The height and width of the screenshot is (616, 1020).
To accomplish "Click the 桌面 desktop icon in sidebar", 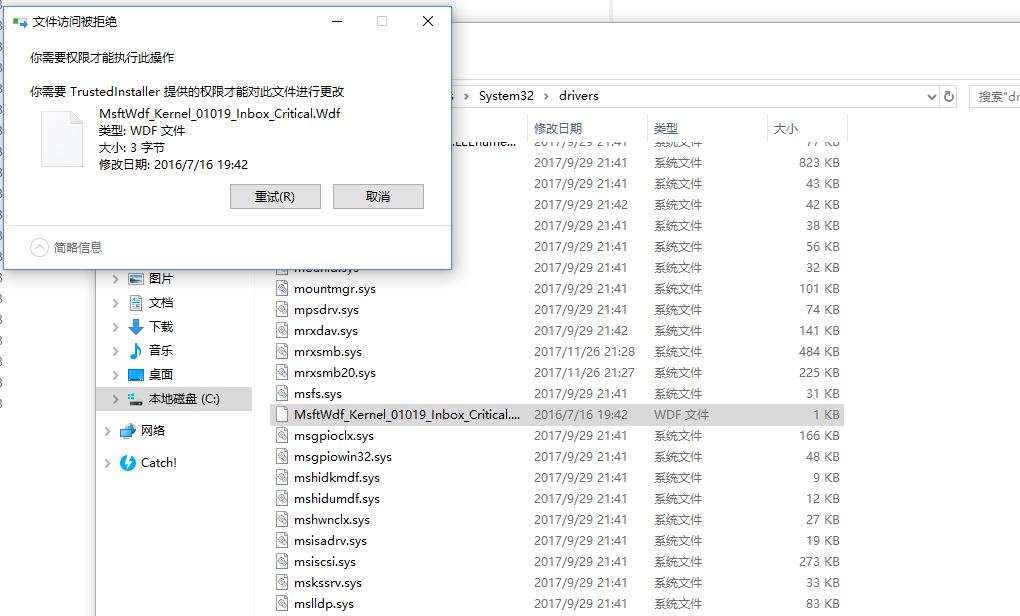I will 136,375.
